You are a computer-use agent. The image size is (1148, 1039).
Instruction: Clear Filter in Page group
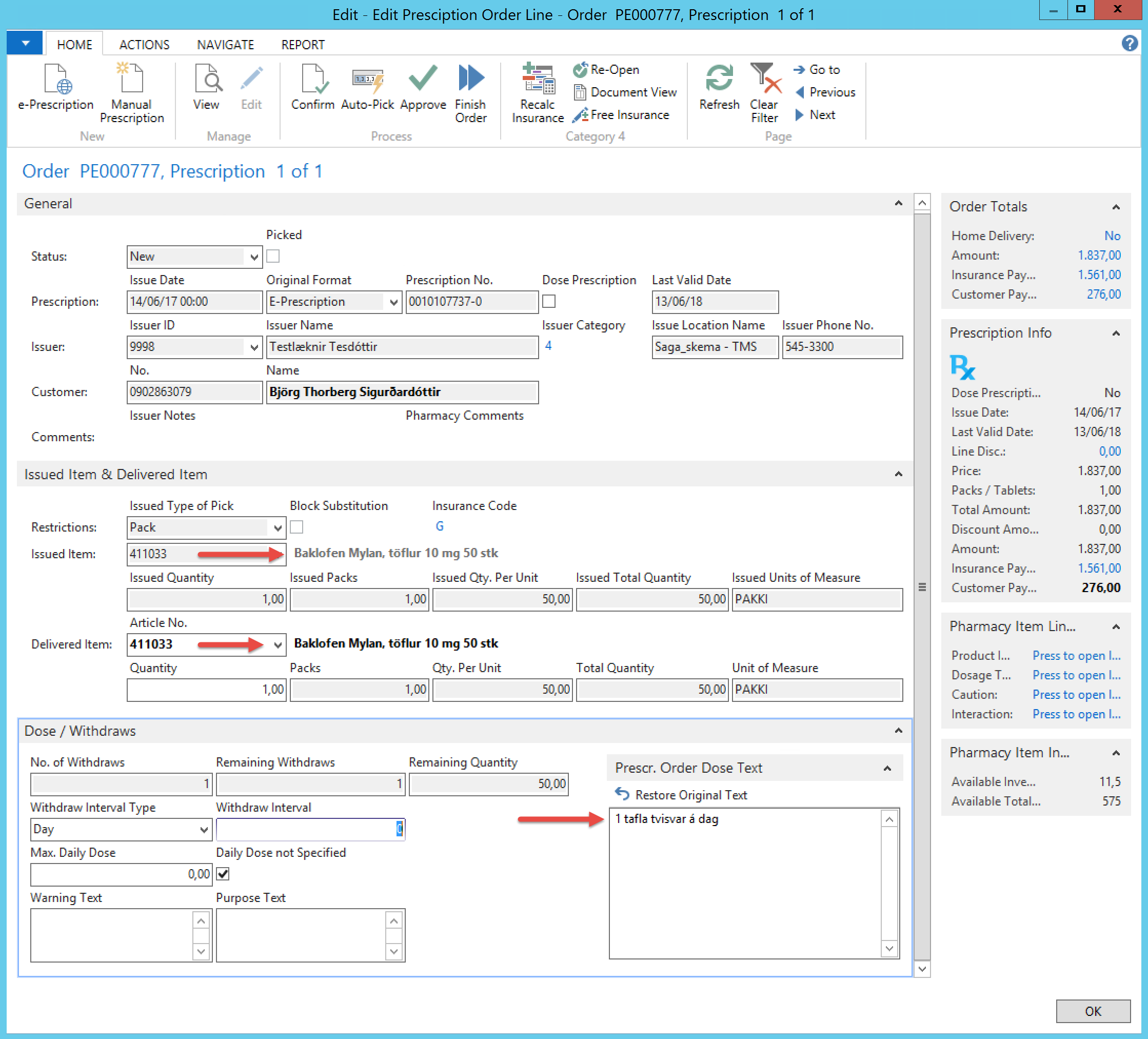(x=764, y=79)
